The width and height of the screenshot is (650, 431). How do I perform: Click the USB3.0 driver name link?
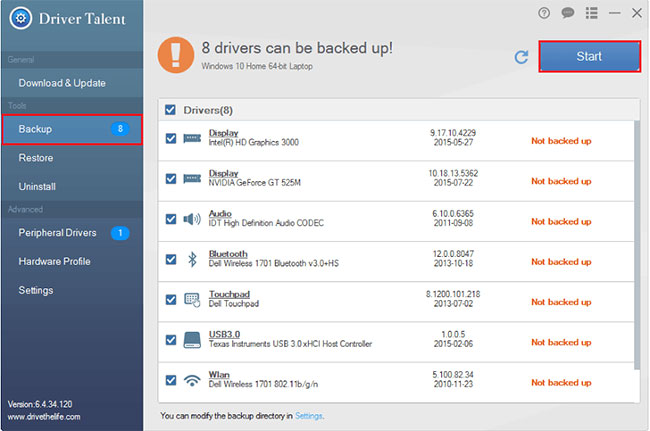click(x=224, y=334)
